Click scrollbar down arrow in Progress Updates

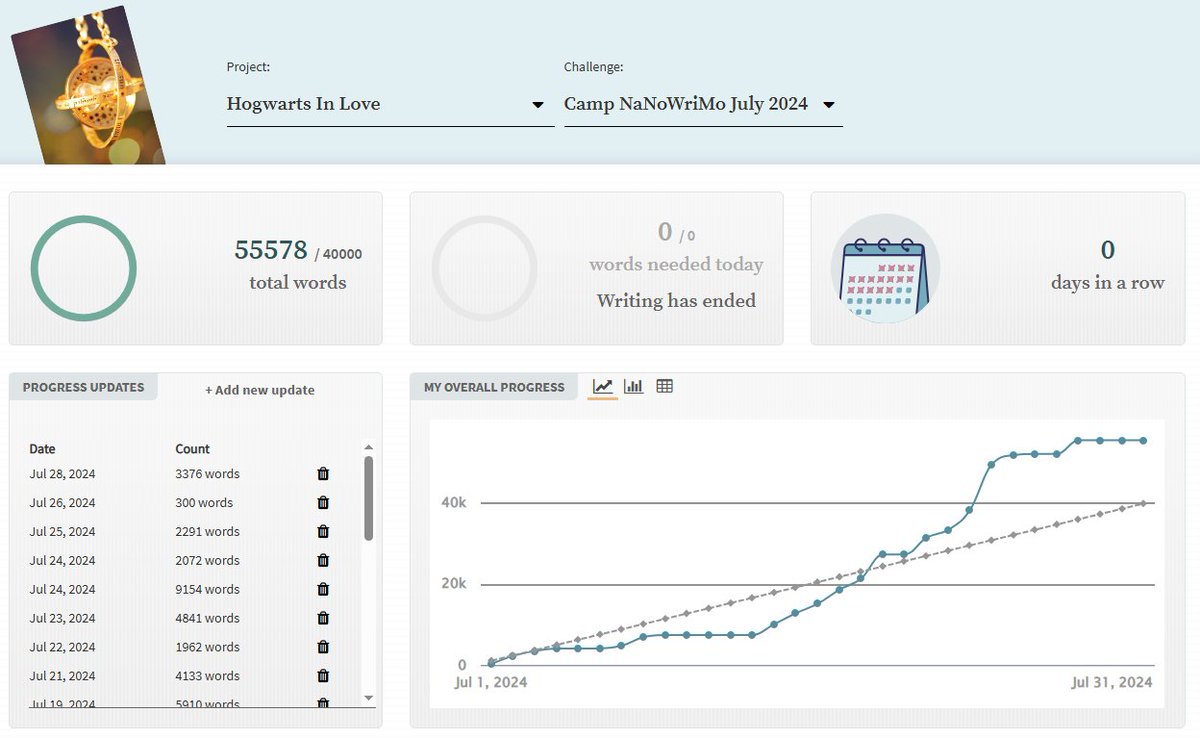pyautogui.click(x=368, y=697)
